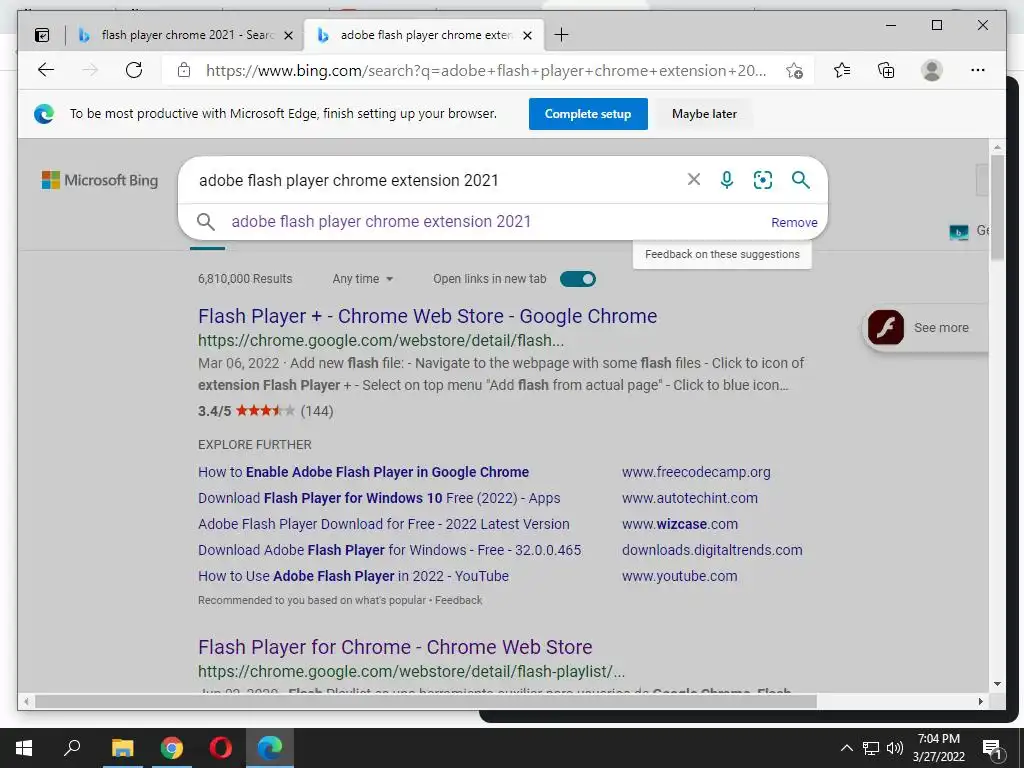
Task: Show hidden system tray icons
Action: pyautogui.click(x=846, y=748)
